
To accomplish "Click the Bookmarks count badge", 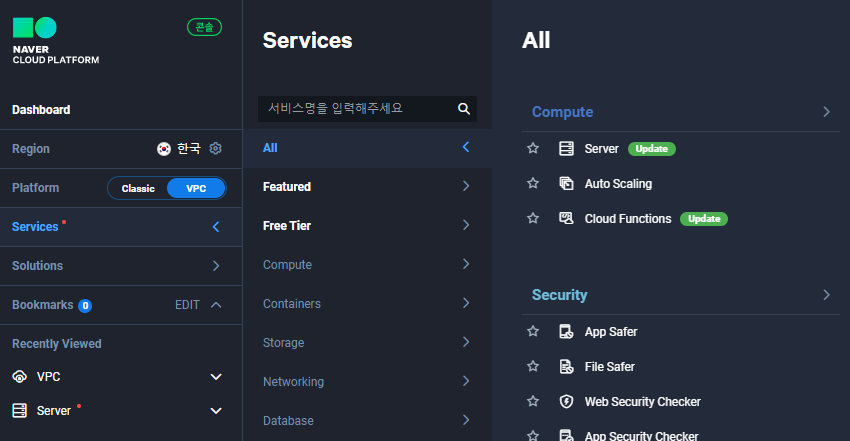I will point(85,306).
